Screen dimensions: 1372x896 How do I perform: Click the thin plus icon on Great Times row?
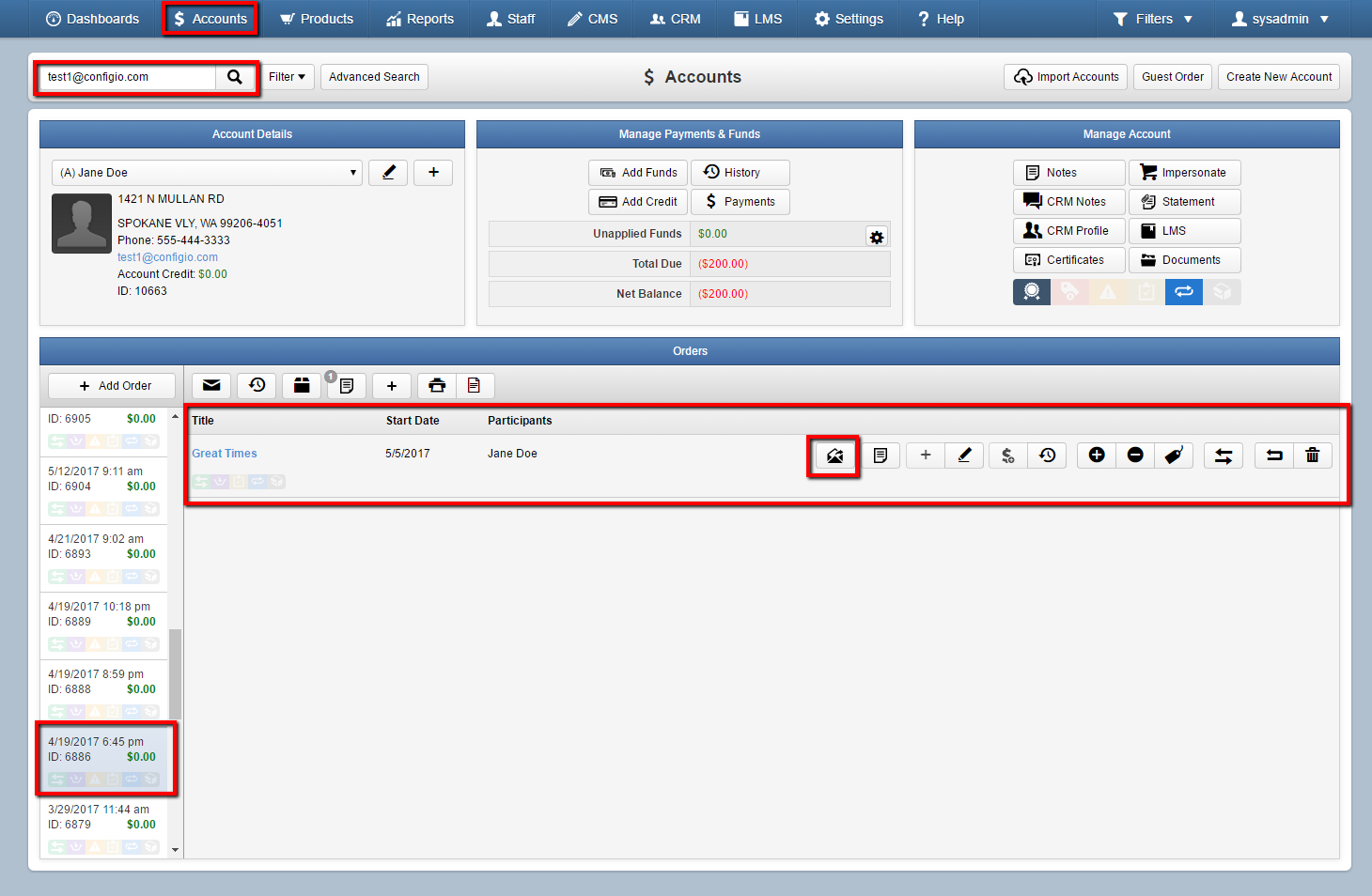tap(926, 456)
